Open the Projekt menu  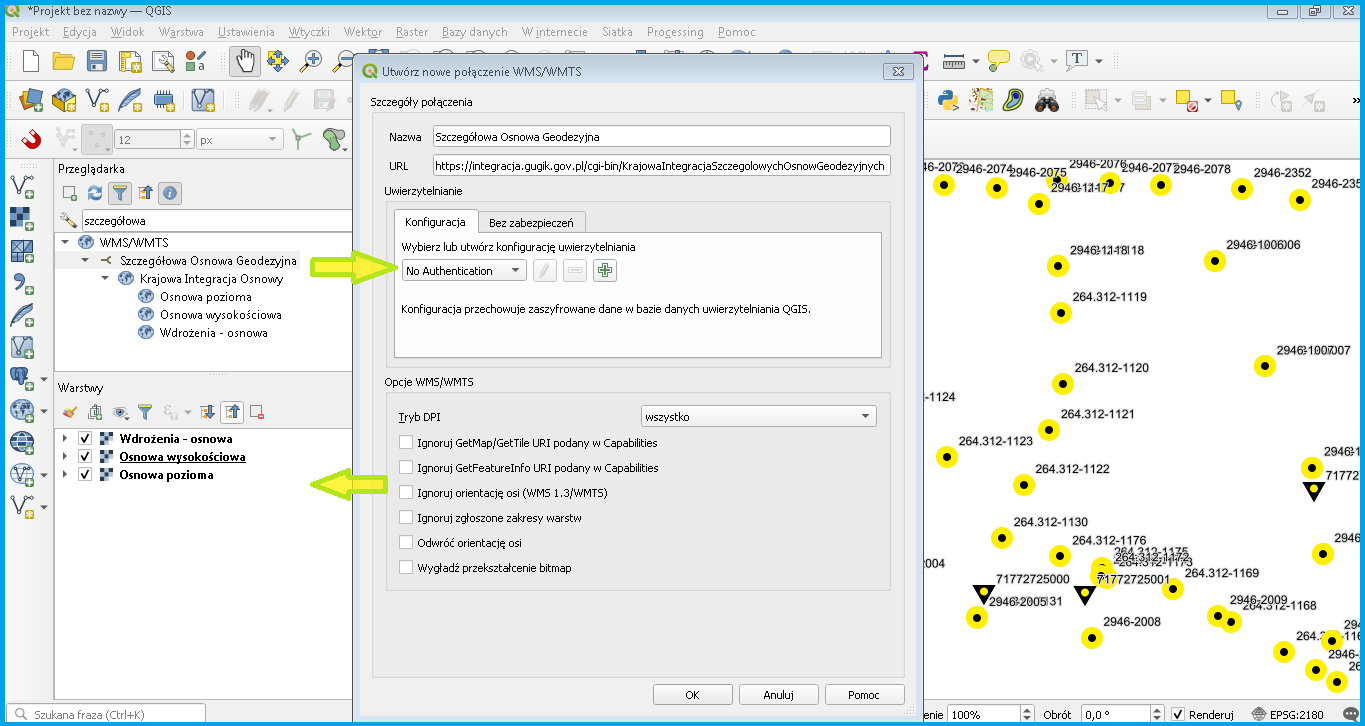coord(31,32)
